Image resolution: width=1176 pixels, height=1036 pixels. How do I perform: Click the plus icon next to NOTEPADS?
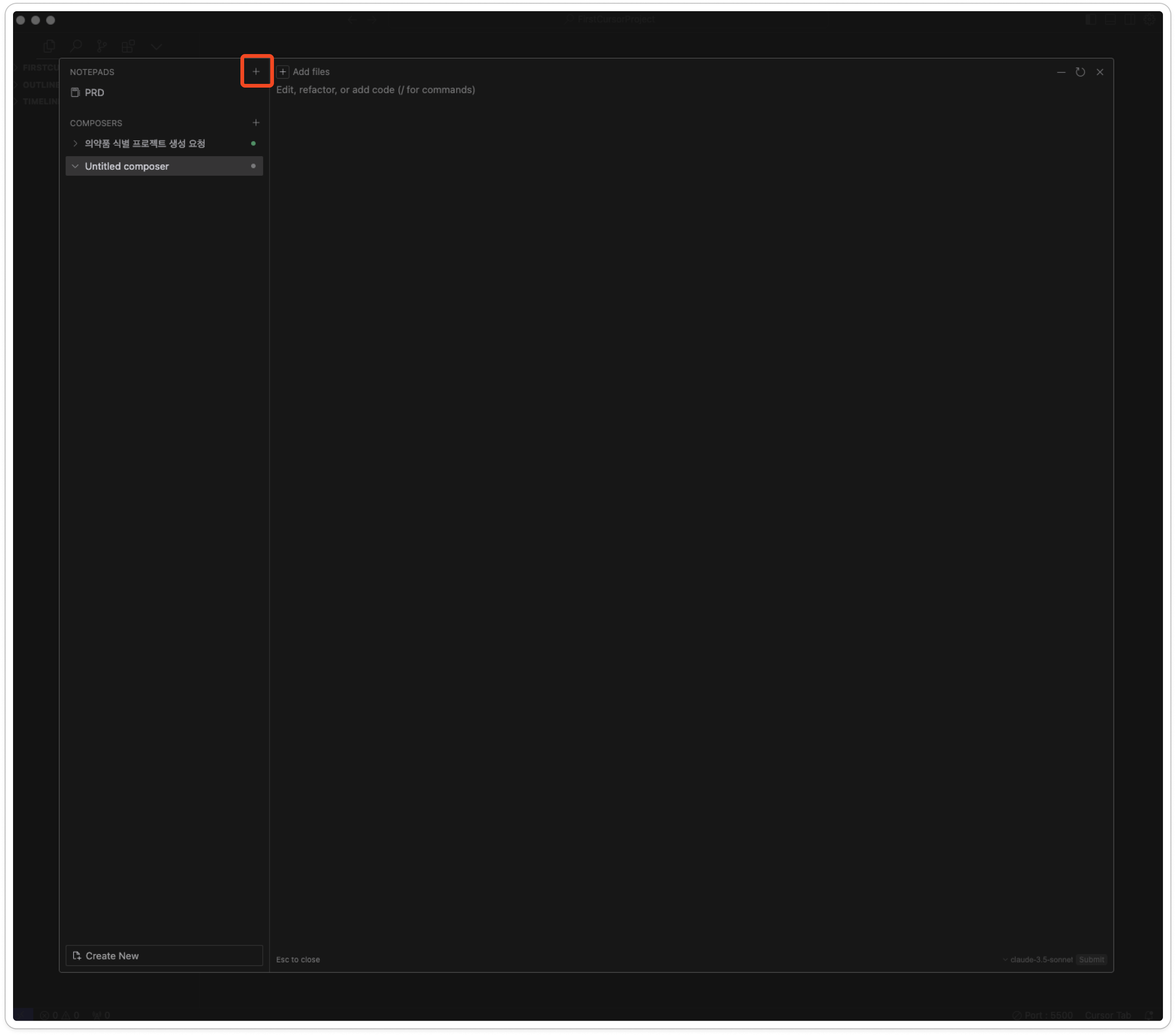[256, 71]
